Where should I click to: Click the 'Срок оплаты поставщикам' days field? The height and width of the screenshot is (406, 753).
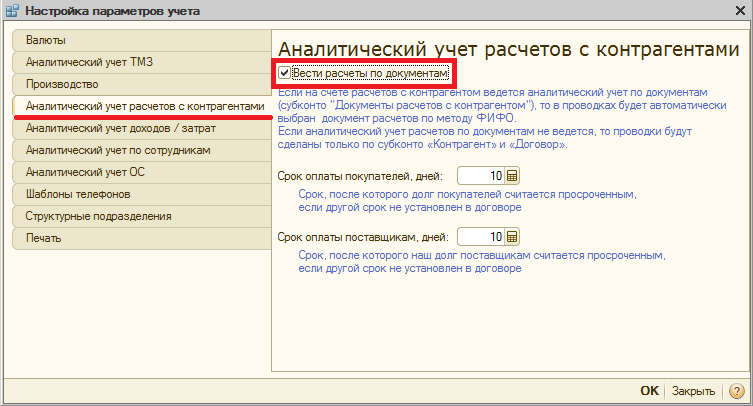[480, 237]
